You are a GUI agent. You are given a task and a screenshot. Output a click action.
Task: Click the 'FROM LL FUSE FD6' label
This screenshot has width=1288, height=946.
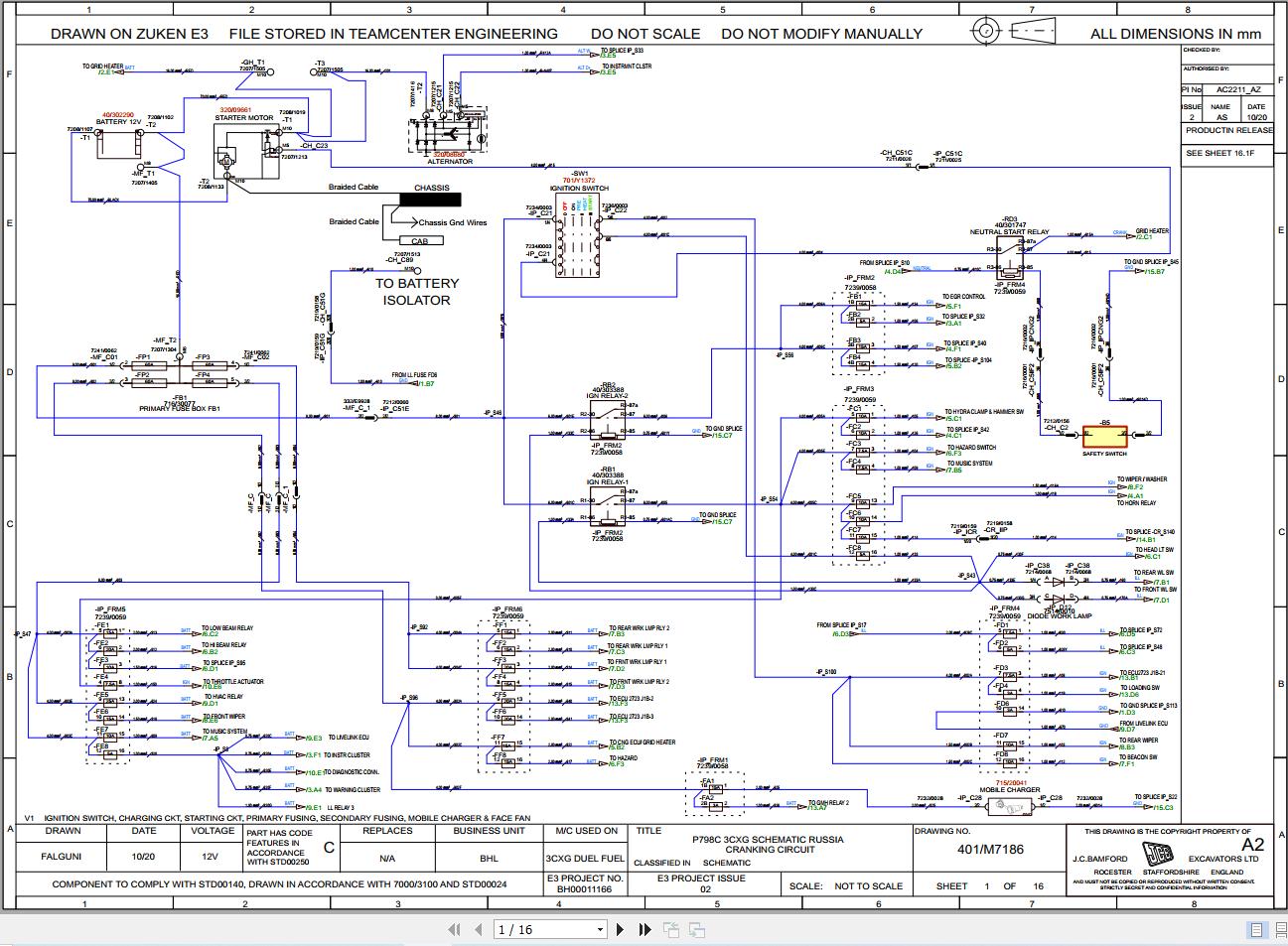pyautogui.click(x=414, y=375)
